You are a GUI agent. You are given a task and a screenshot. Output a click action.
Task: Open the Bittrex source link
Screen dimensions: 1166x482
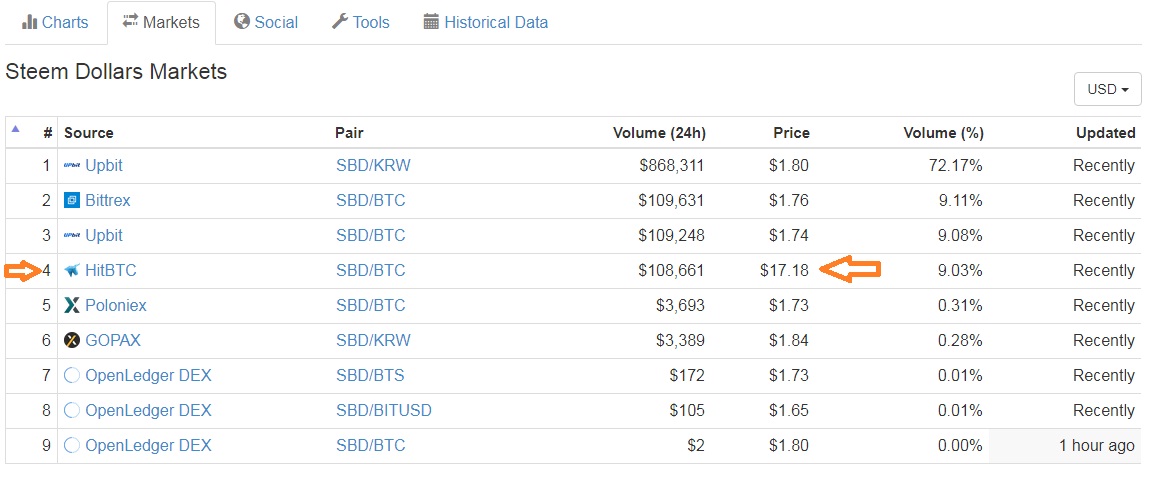click(108, 200)
